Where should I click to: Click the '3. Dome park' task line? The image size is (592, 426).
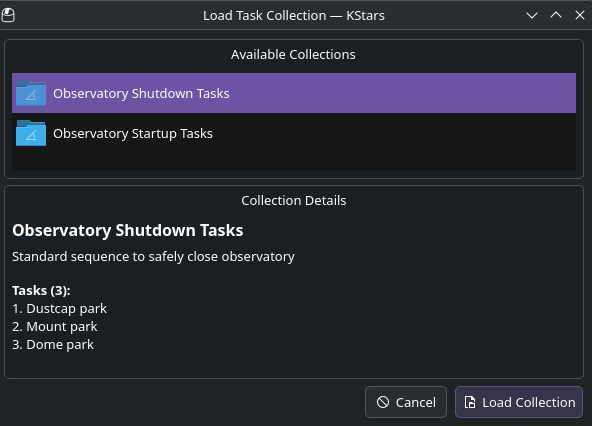[53, 345]
